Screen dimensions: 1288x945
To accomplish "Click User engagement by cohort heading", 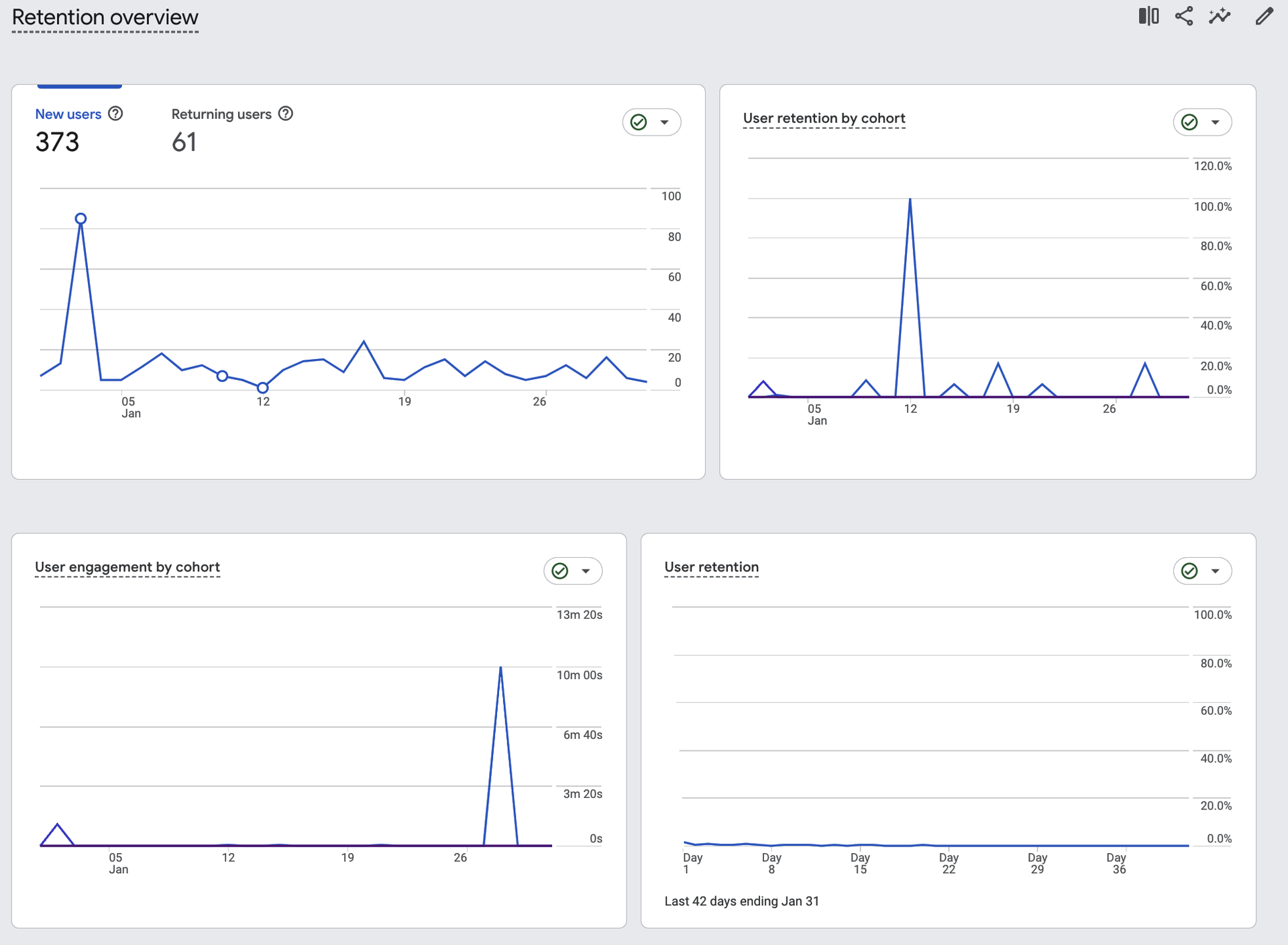I will 127,567.
